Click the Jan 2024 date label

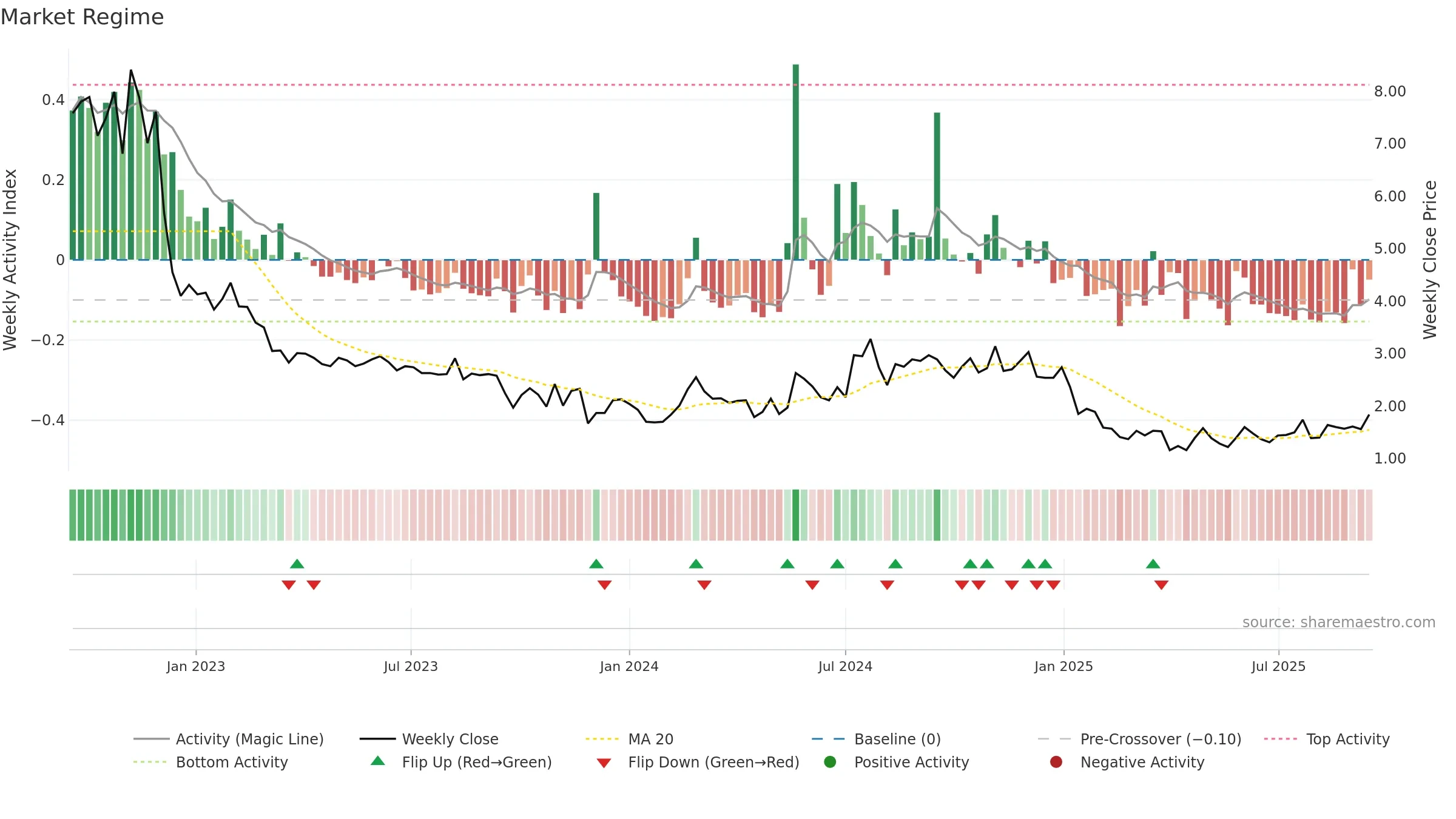coord(629,666)
